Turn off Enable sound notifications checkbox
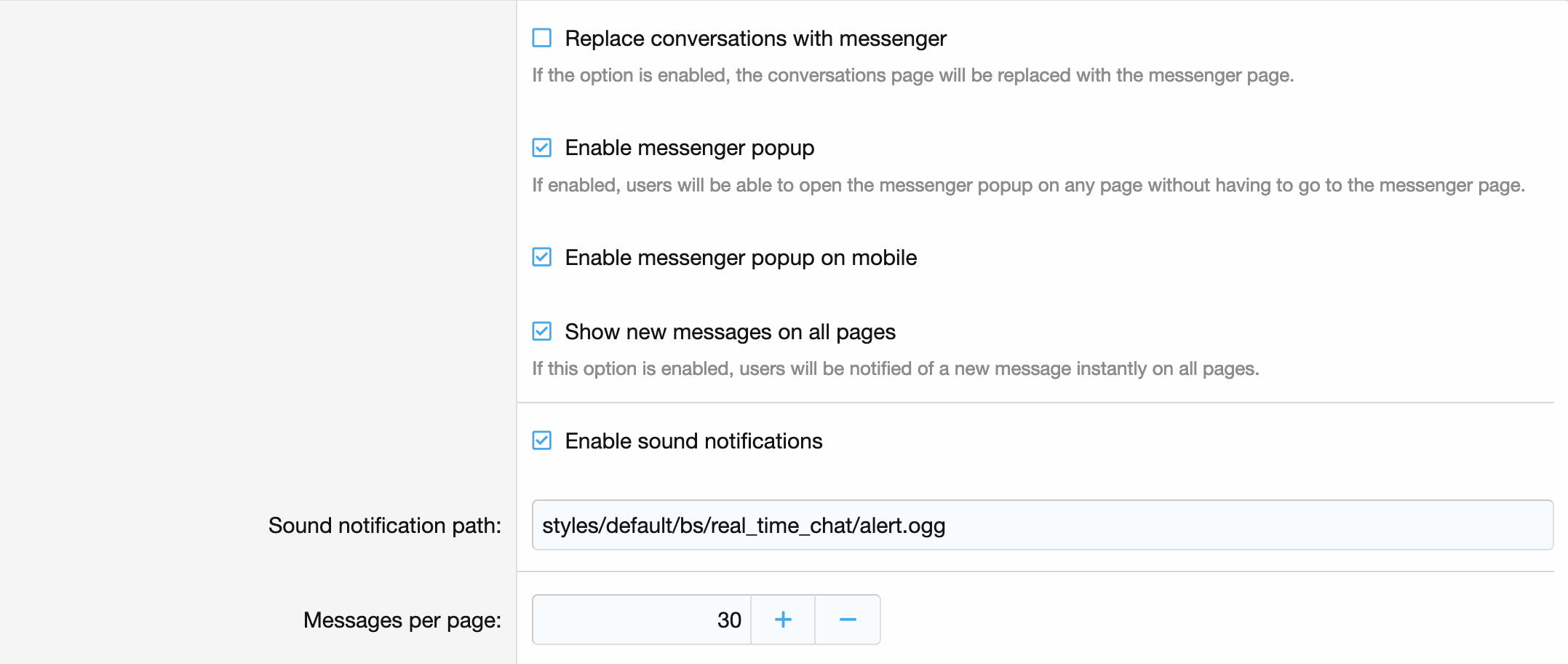The height and width of the screenshot is (664, 1568). click(x=542, y=440)
